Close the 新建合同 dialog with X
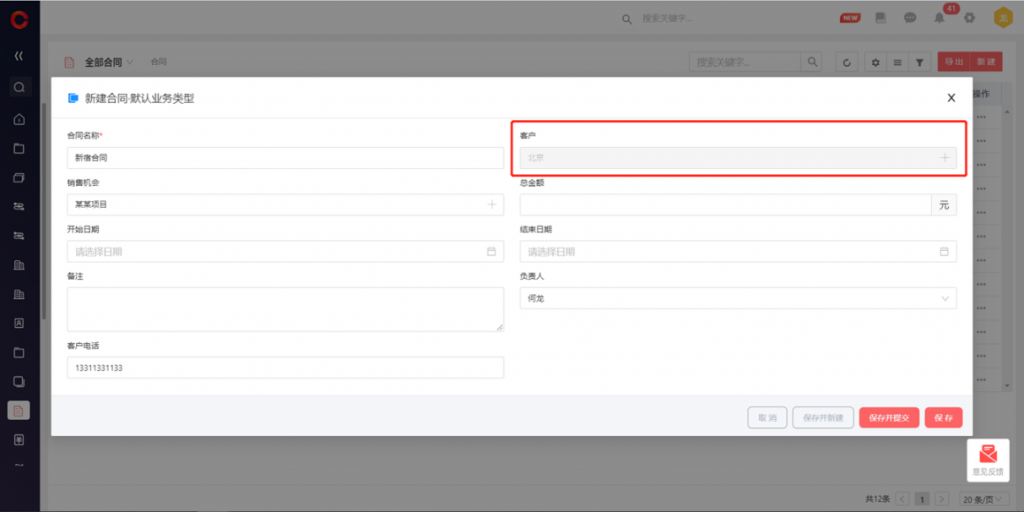Viewport: 1024px width, 512px height. pos(951,98)
